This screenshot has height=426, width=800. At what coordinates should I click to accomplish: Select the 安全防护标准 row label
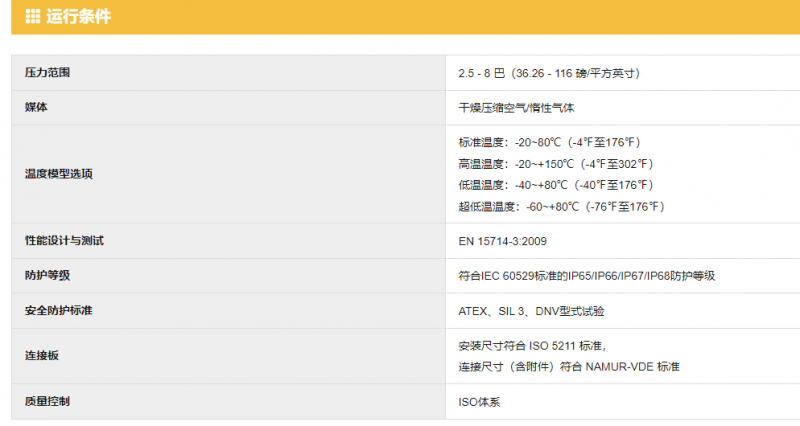pyautogui.click(x=58, y=311)
